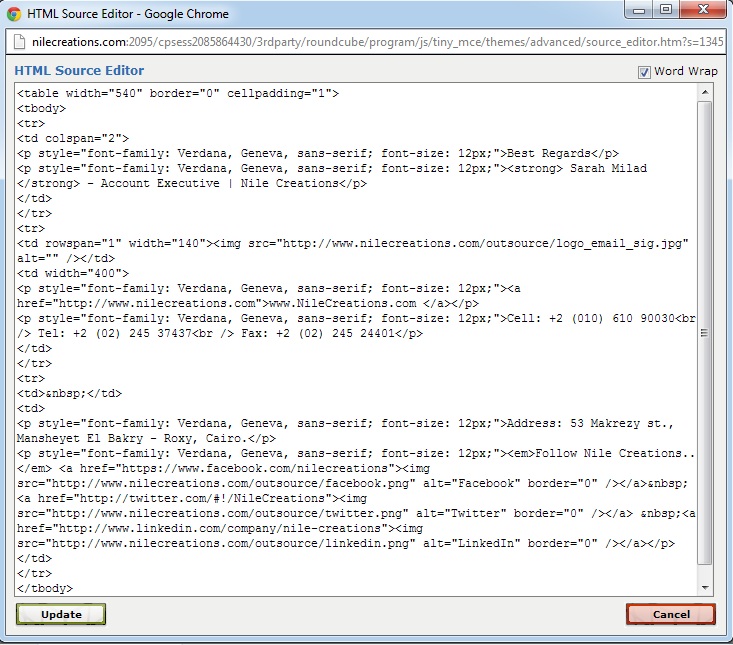Click the page icon in address bar
The width and height of the screenshot is (733, 645).
pyautogui.click(x=19, y=42)
